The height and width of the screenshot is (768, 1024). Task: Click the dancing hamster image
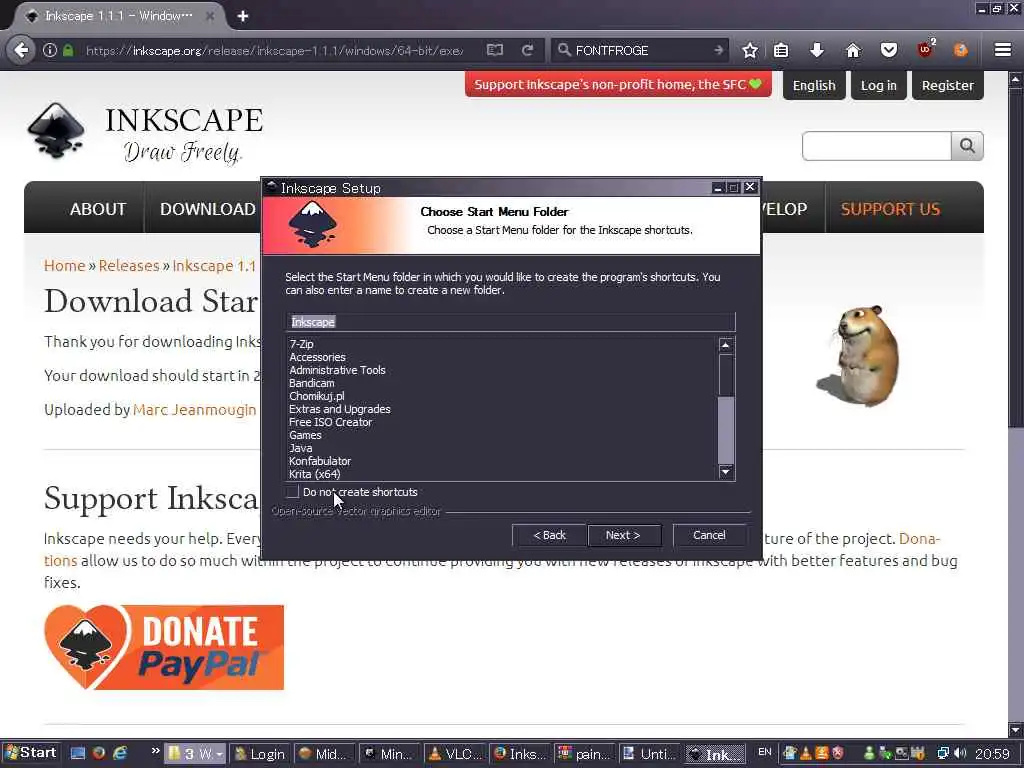[x=859, y=356]
